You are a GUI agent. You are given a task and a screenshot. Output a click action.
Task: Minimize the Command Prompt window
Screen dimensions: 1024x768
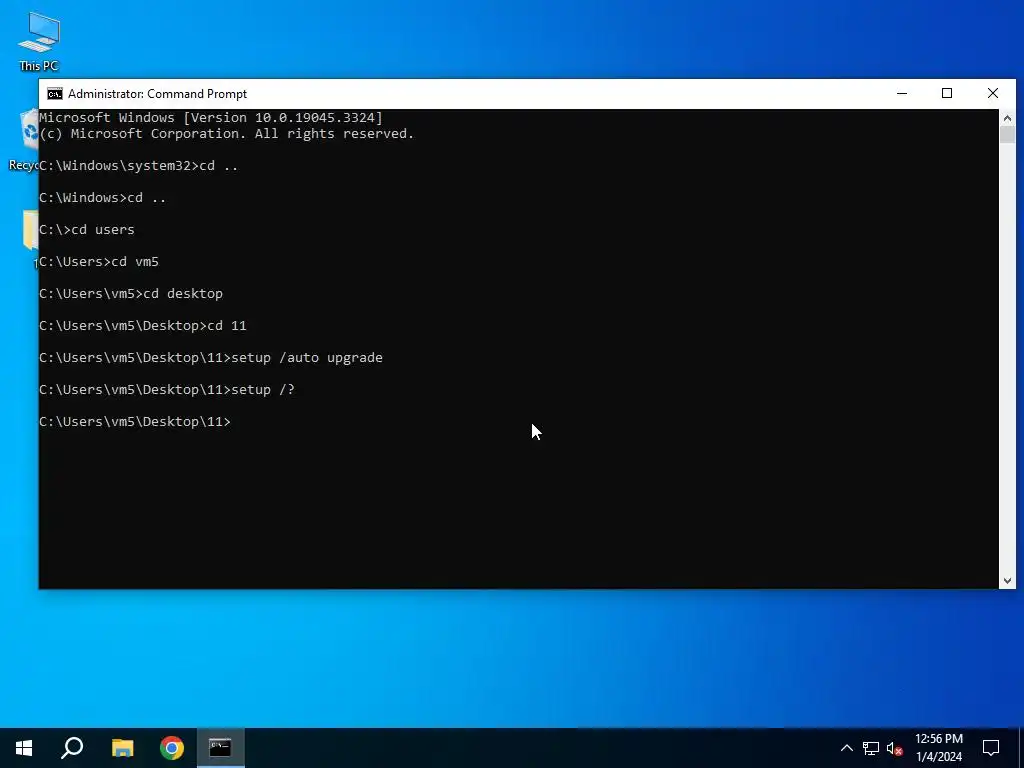(902, 93)
